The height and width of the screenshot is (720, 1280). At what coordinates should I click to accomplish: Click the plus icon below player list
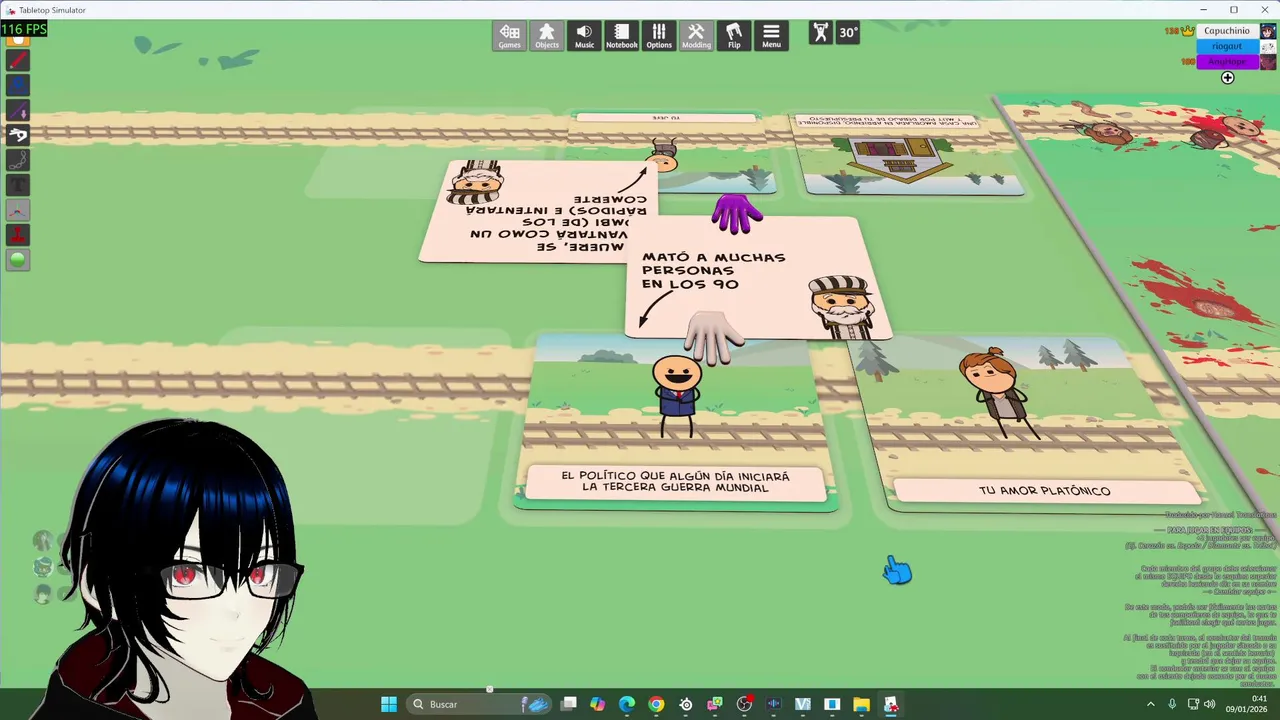(x=1227, y=78)
